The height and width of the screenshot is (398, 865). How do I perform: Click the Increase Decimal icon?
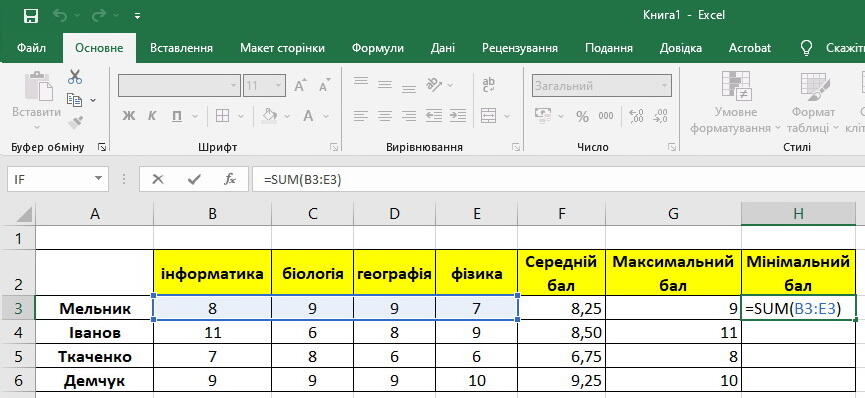coord(636,115)
